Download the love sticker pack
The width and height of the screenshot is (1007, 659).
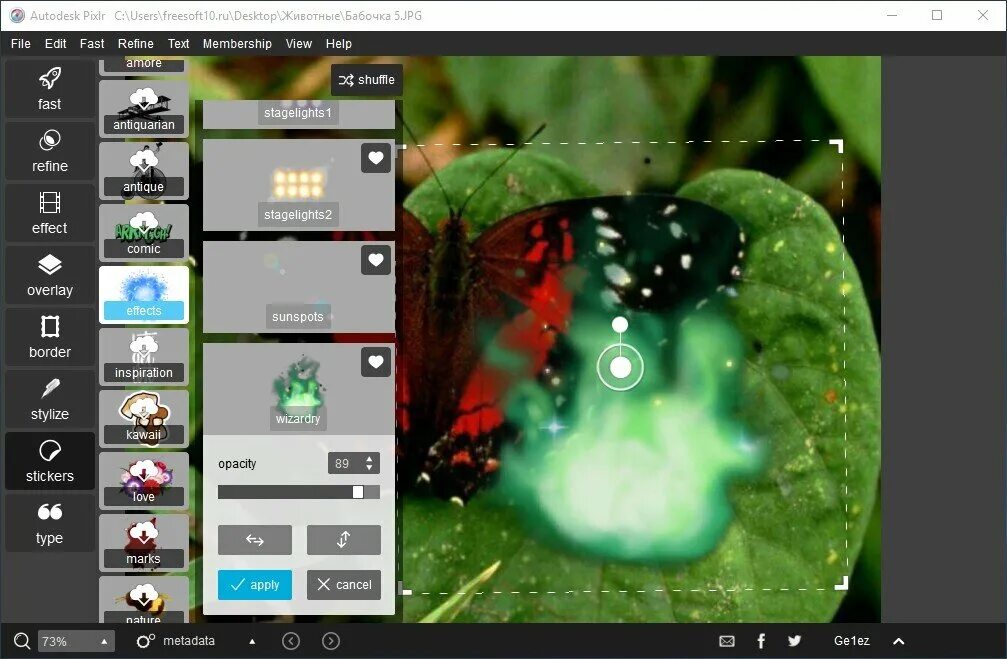click(144, 480)
